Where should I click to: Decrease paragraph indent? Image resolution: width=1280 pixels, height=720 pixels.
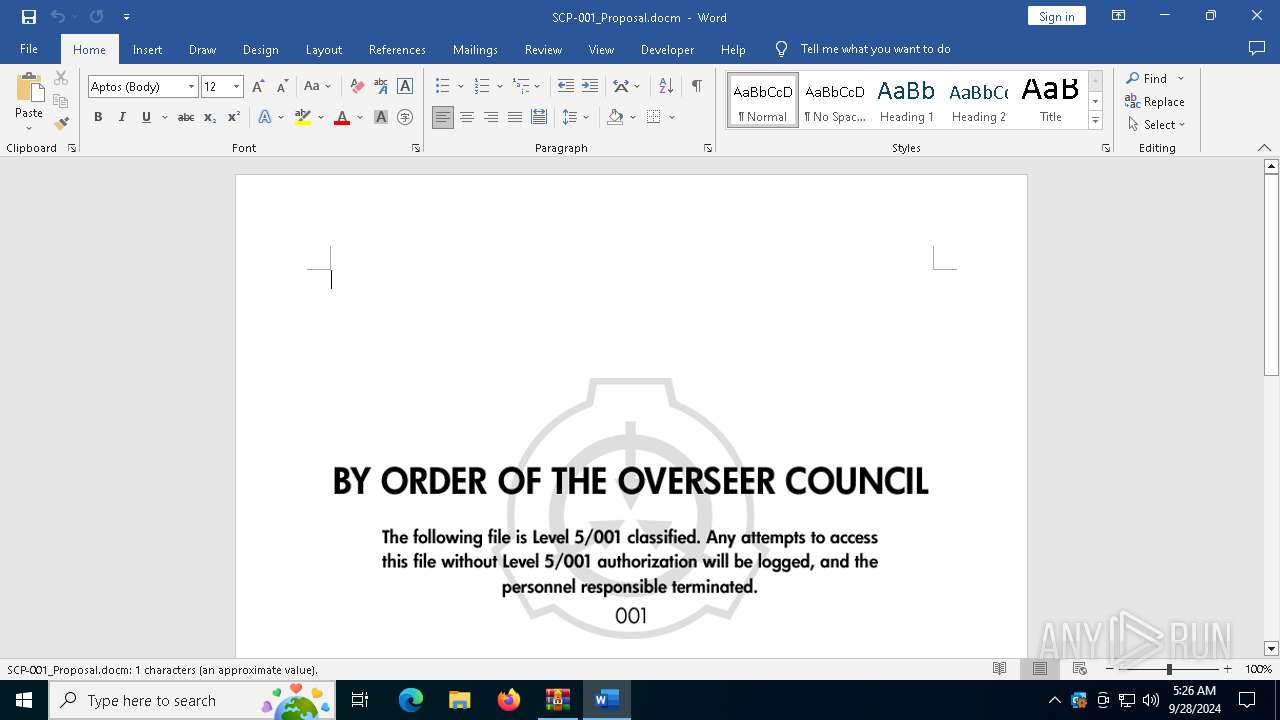566,87
